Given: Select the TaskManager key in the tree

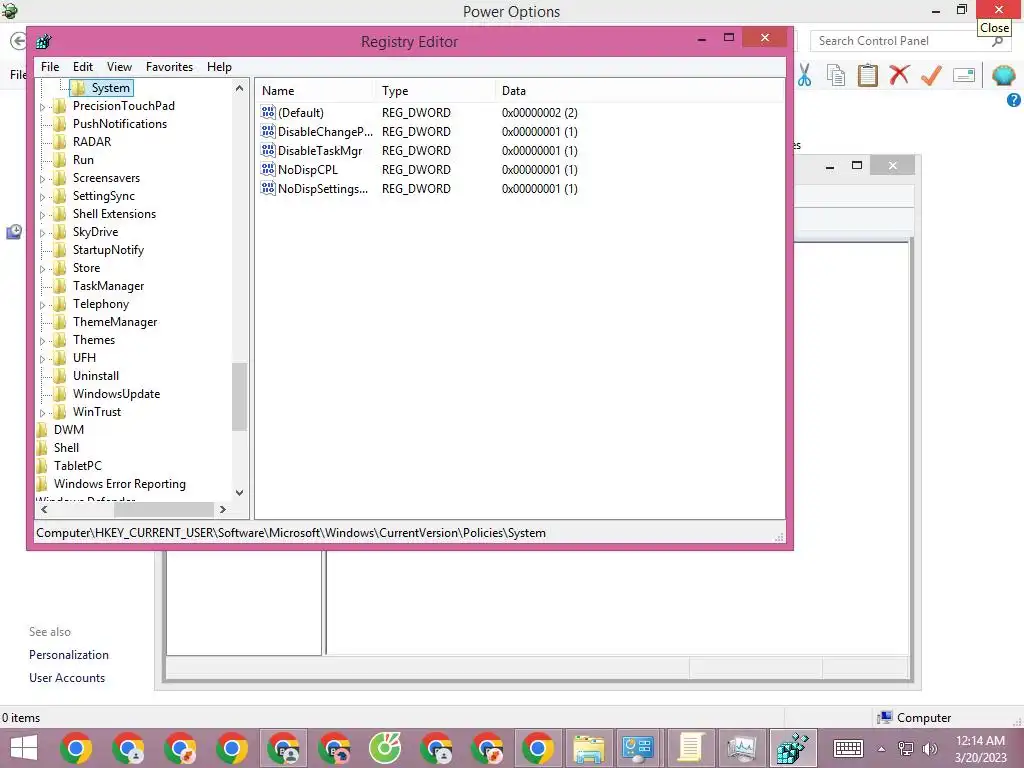Looking at the screenshot, I should pyautogui.click(x=108, y=286).
